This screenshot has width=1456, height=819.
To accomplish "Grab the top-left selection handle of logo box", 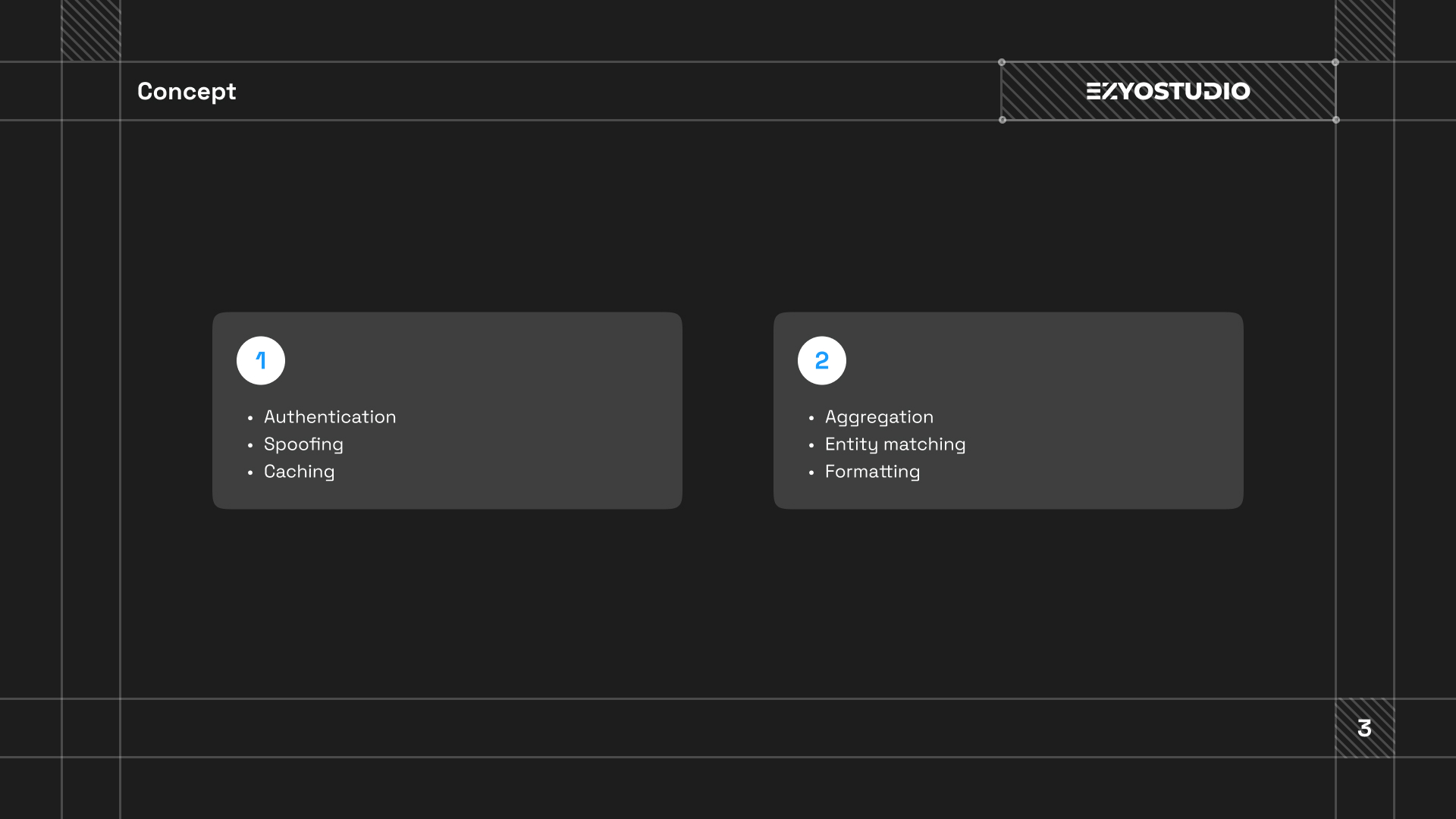I will coord(1002,62).
